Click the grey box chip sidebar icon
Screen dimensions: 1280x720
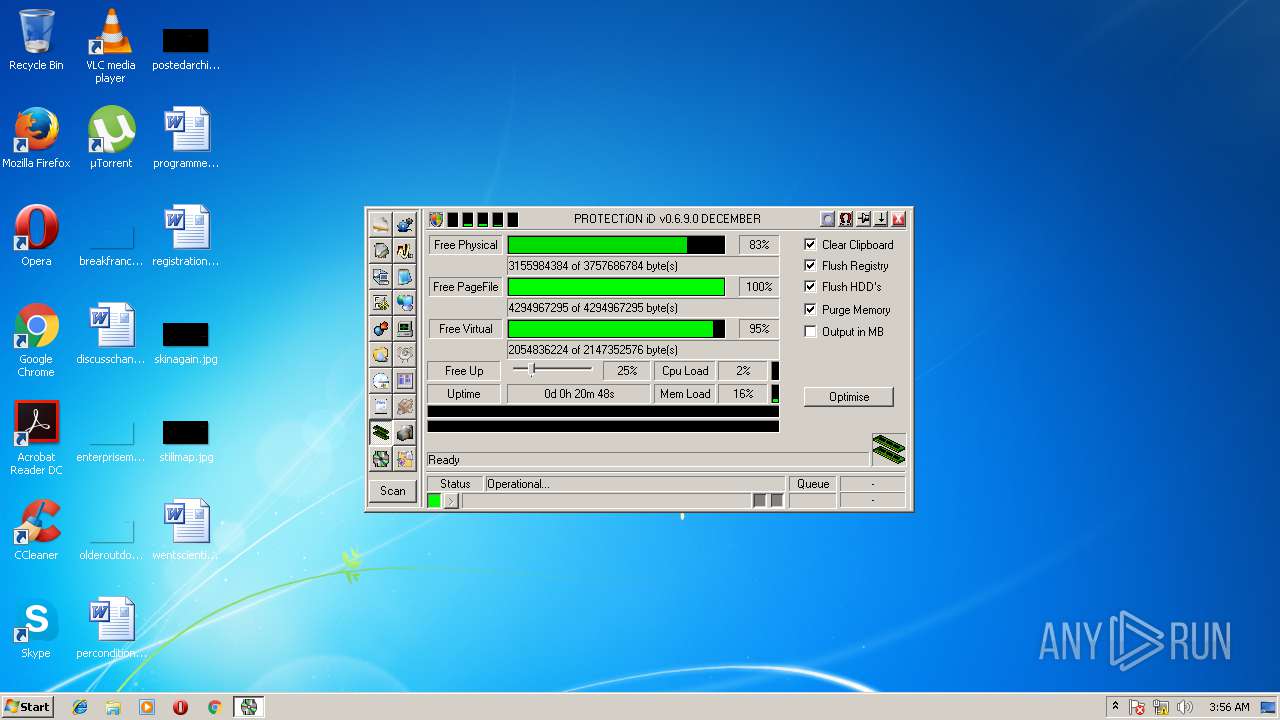[405, 432]
